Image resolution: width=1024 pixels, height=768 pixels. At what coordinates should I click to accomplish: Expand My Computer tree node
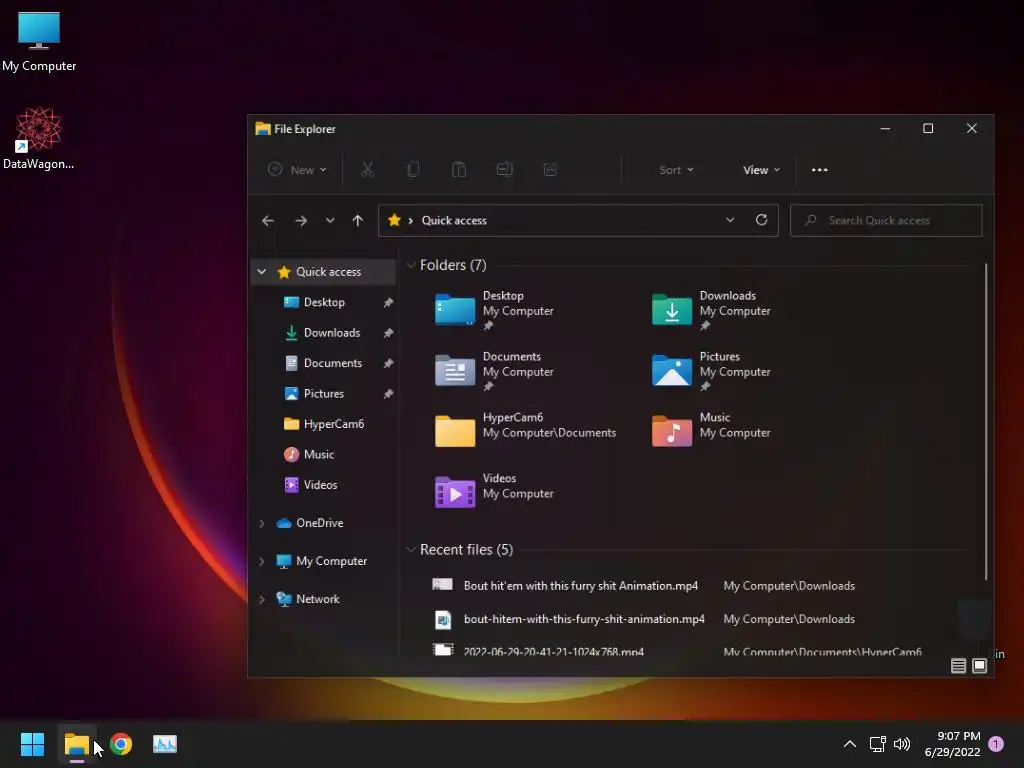pyautogui.click(x=262, y=561)
